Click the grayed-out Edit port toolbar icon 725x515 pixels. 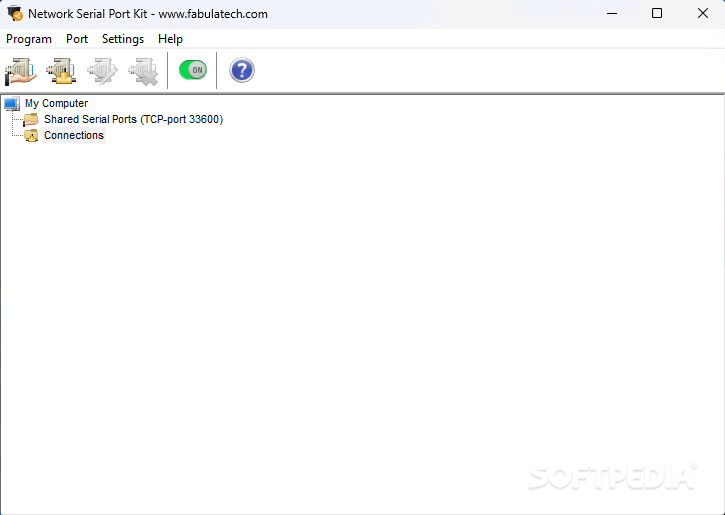[102, 71]
